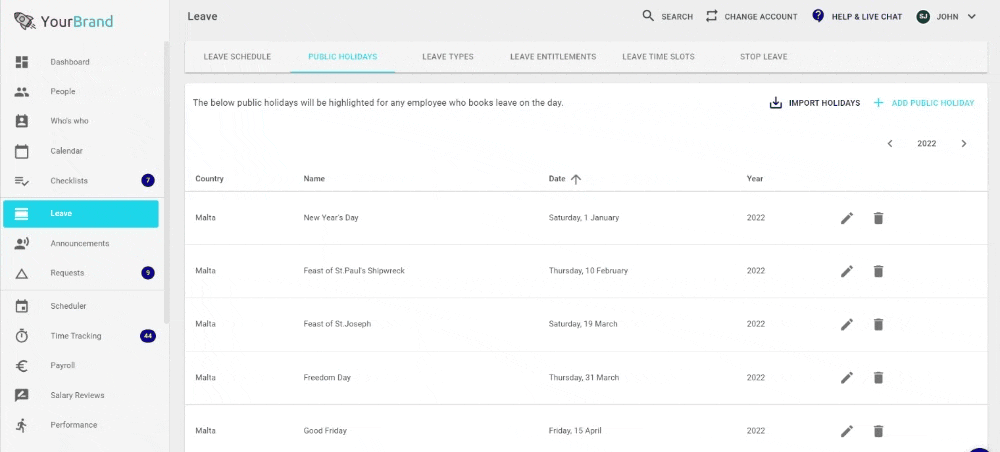Go to the previous year

click(x=890, y=143)
